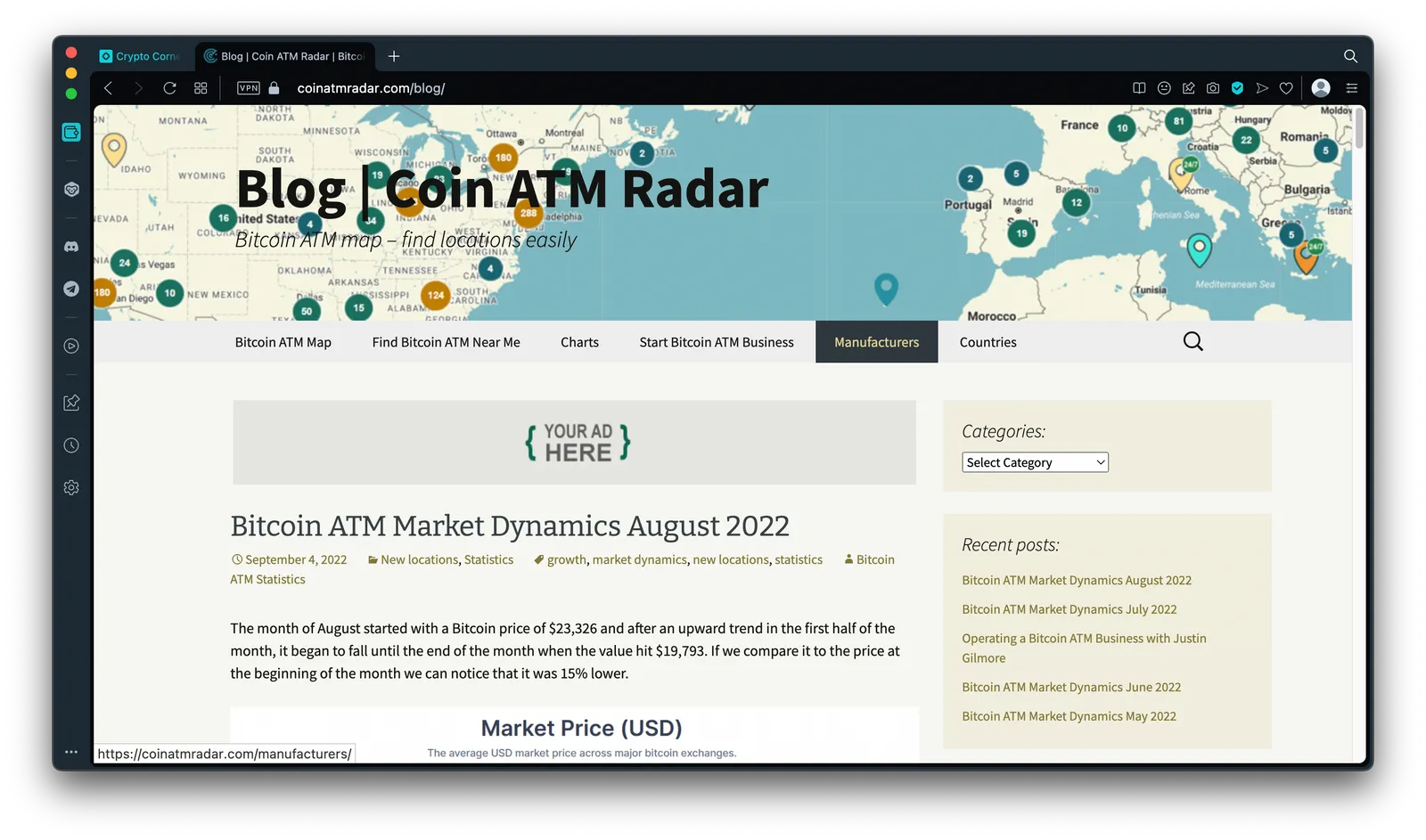1426x840 pixels.
Task: Open the user profile avatar
Action: [x=1321, y=87]
